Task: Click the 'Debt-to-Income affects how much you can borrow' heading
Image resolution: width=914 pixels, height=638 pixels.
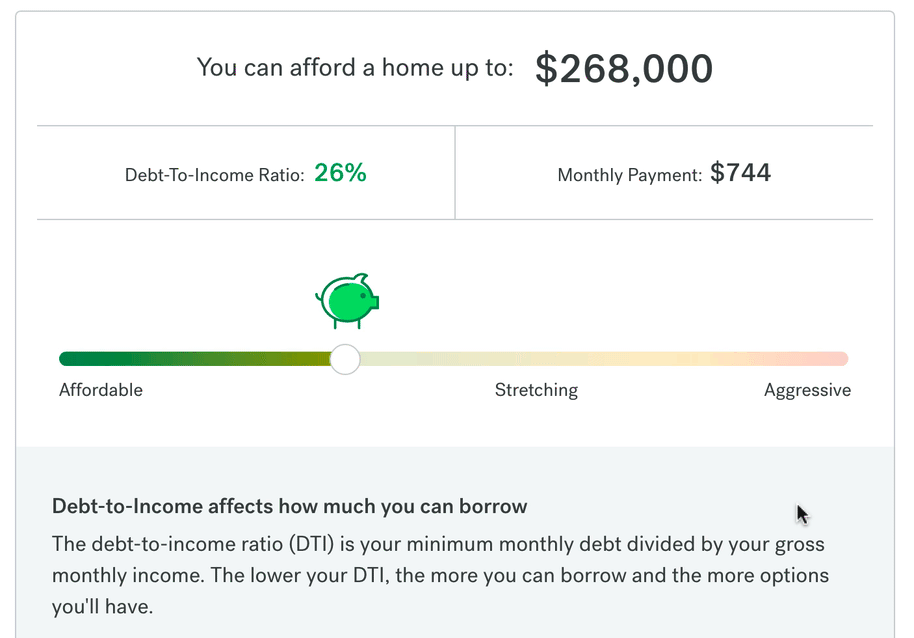Action: tap(290, 506)
